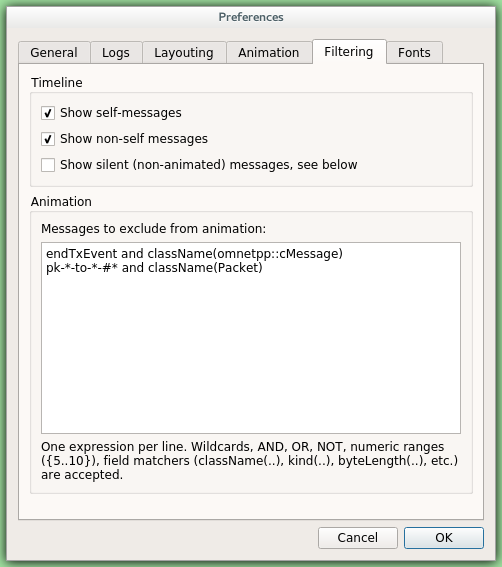
Task: Click the Filtering tab
Action: (349, 52)
